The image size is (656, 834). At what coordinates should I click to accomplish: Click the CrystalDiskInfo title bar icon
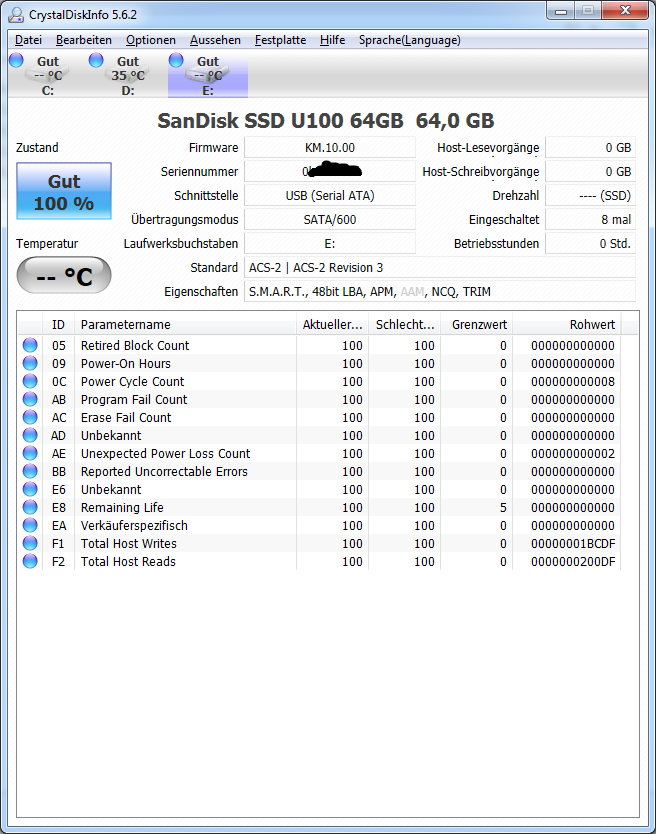[x=16, y=14]
